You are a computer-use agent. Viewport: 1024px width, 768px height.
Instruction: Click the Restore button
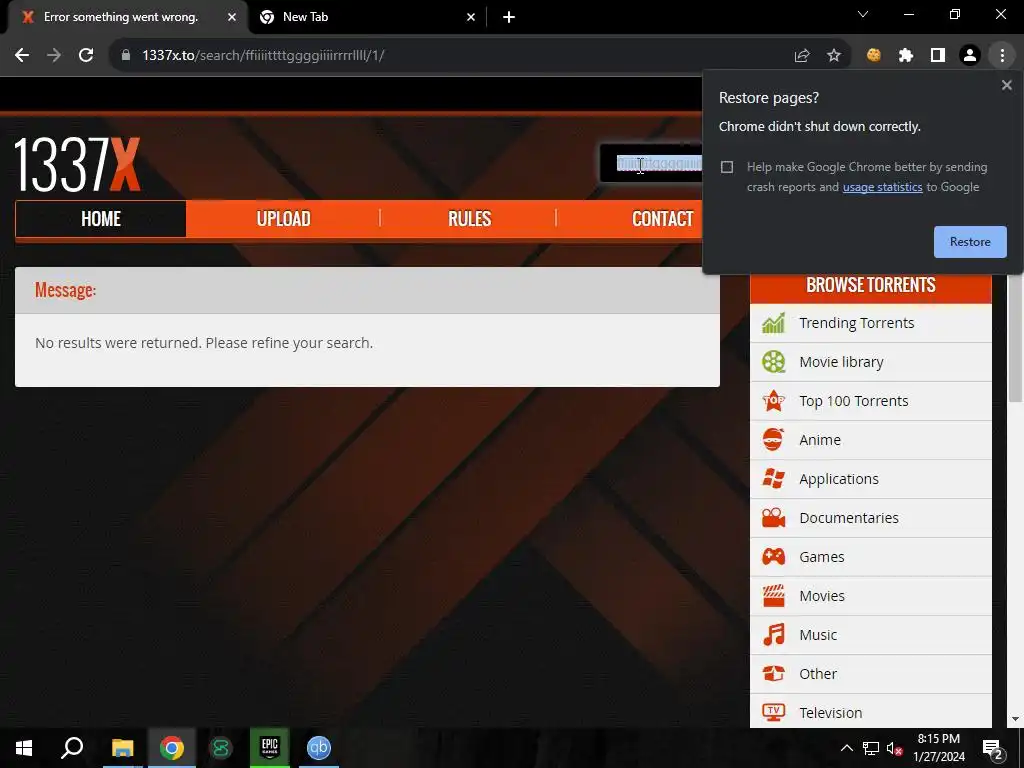coord(970,242)
